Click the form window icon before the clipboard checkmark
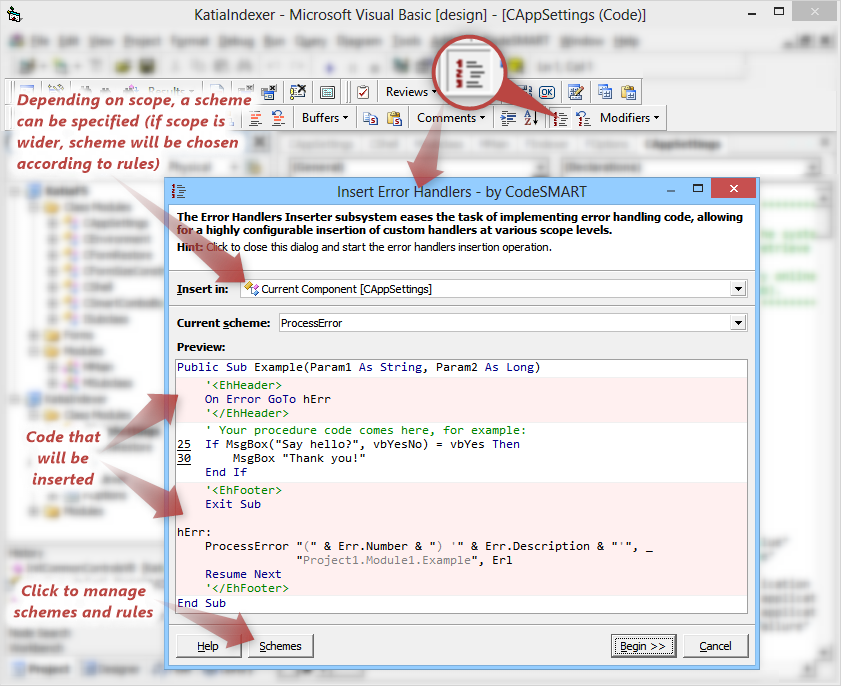Image resolution: width=841 pixels, height=686 pixels. pyautogui.click(x=327, y=92)
